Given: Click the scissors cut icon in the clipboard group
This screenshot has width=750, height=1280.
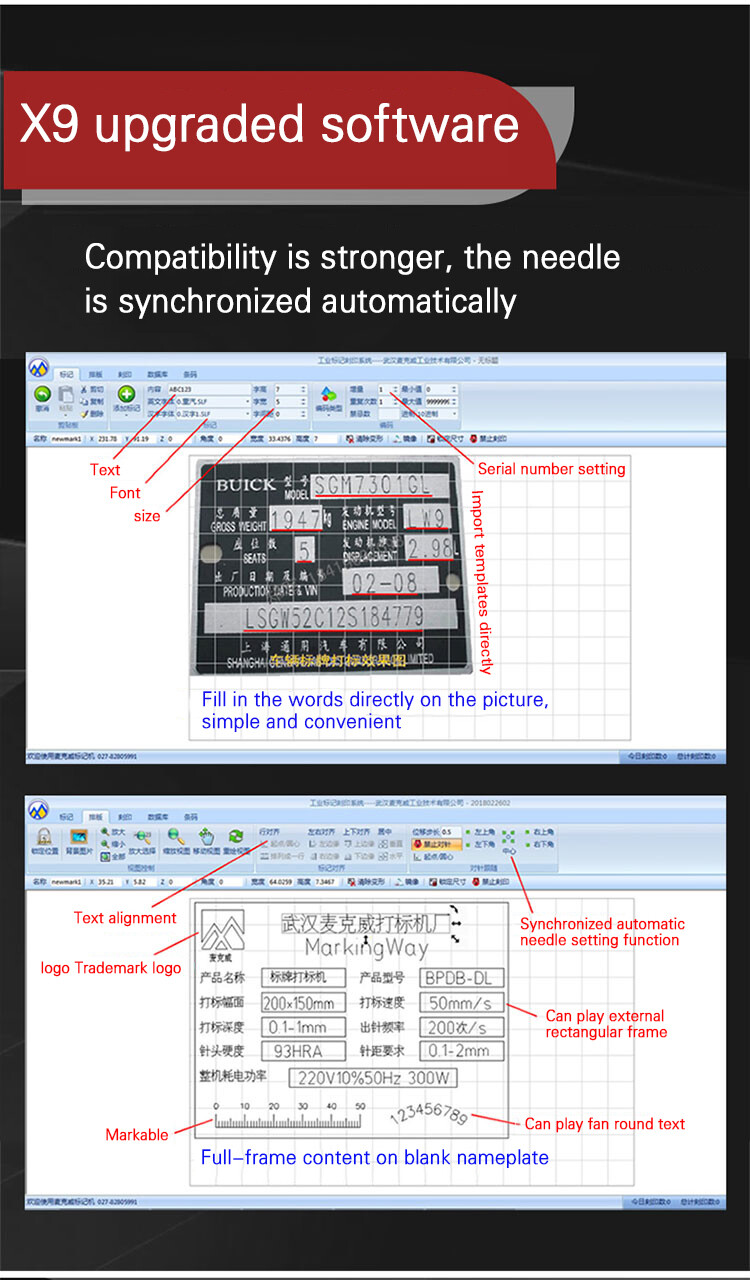Looking at the screenshot, I should coord(84,389).
